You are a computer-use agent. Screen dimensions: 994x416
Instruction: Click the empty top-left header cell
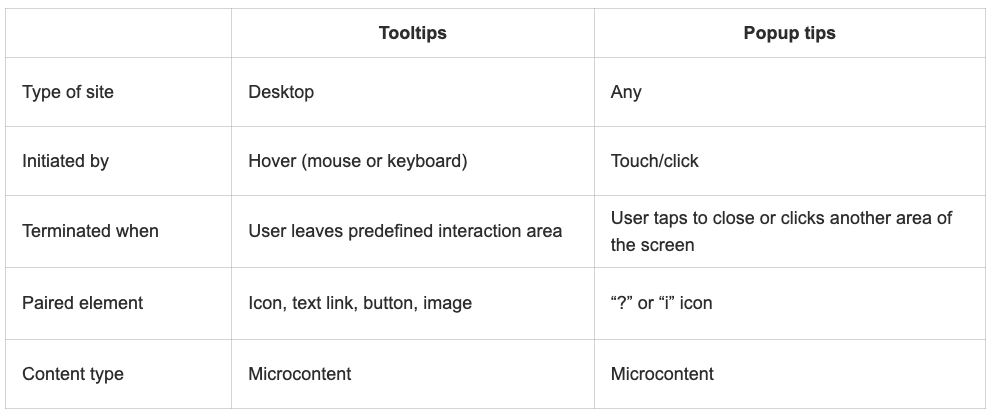click(119, 33)
